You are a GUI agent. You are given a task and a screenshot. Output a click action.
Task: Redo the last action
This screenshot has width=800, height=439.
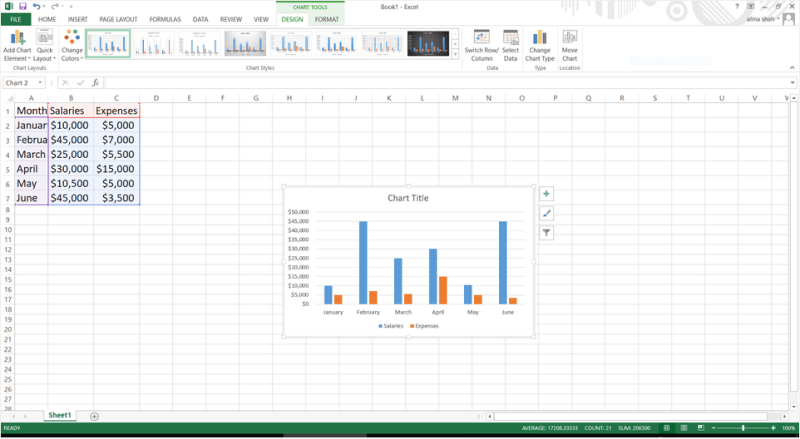55,7
